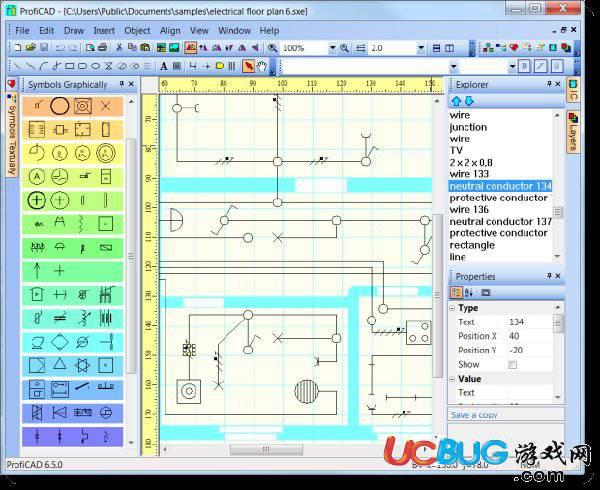This screenshot has width=600, height=490.
Task: Click the Explorer list scrollbar thumb
Action: tap(558, 212)
